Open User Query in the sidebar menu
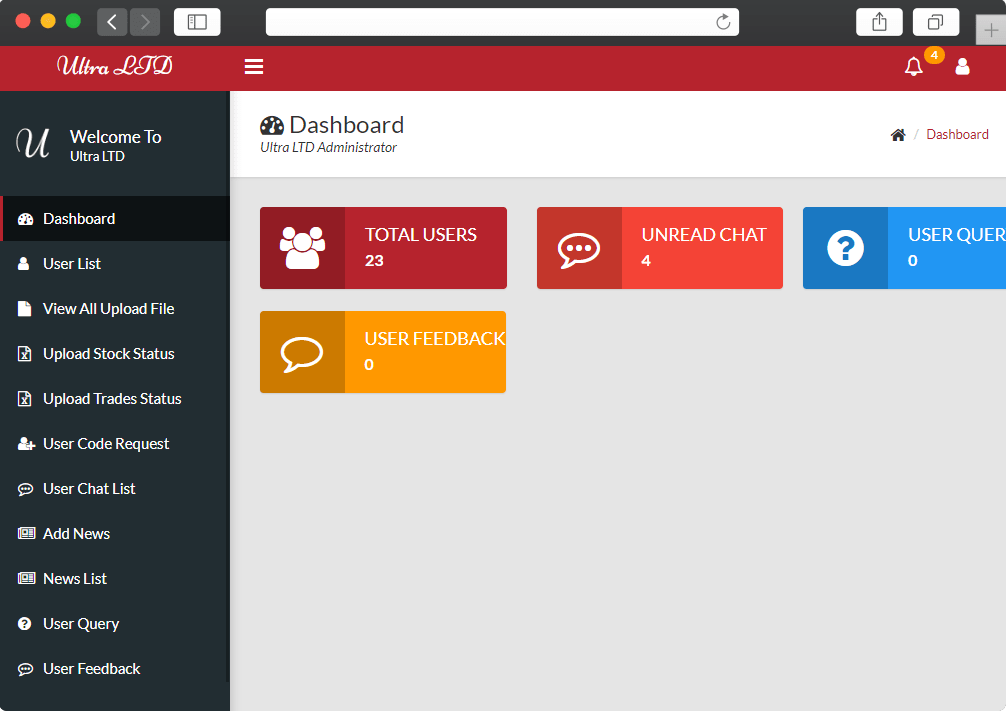The height and width of the screenshot is (712, 1007). [x=115, y=623]
